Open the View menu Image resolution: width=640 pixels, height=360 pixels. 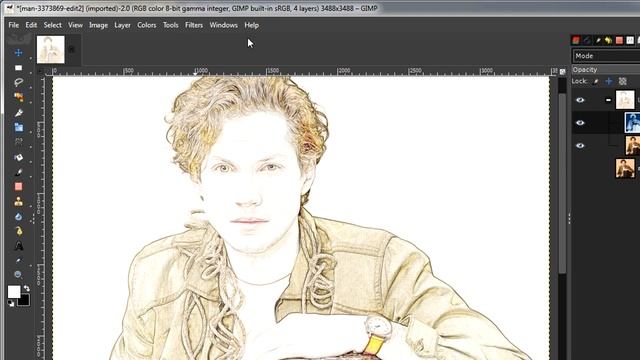[76, 25]
